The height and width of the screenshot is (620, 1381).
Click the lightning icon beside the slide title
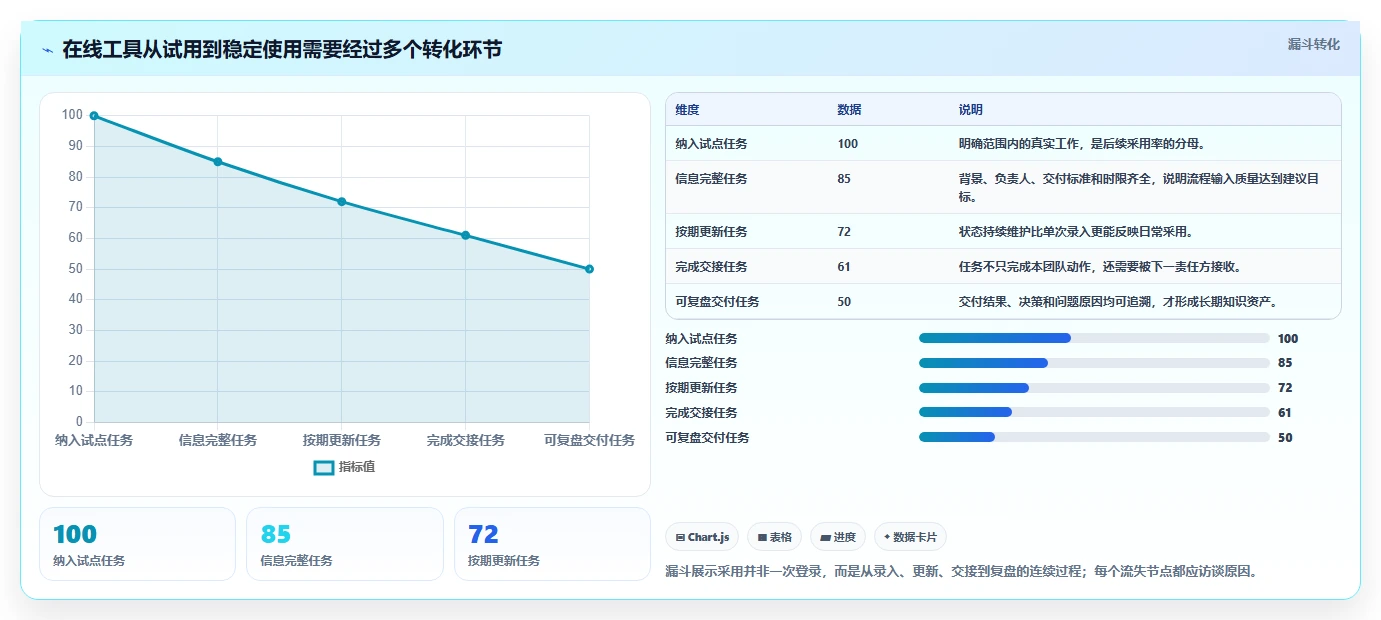[48, 50]
